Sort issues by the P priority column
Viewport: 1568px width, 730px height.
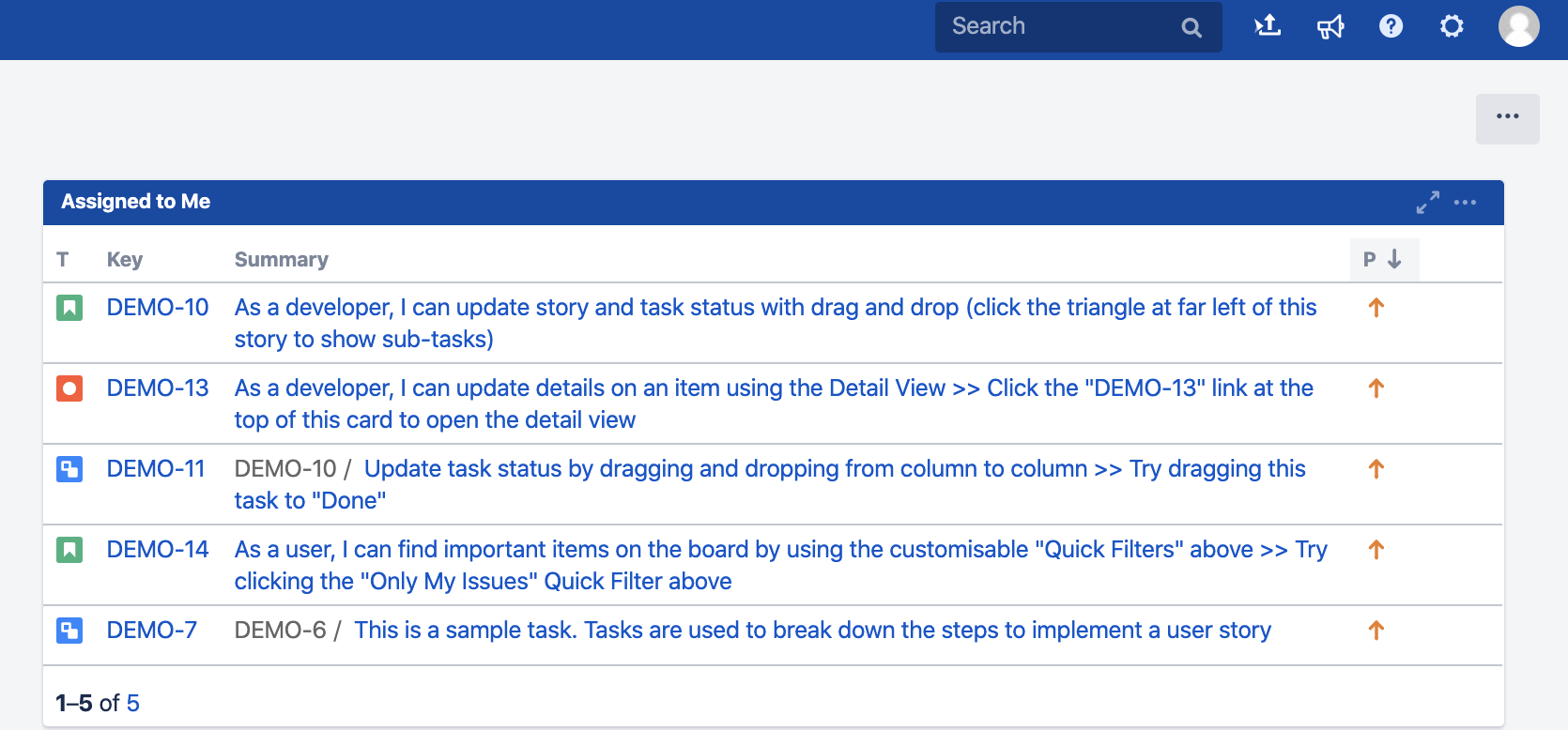click(1383, 260)
